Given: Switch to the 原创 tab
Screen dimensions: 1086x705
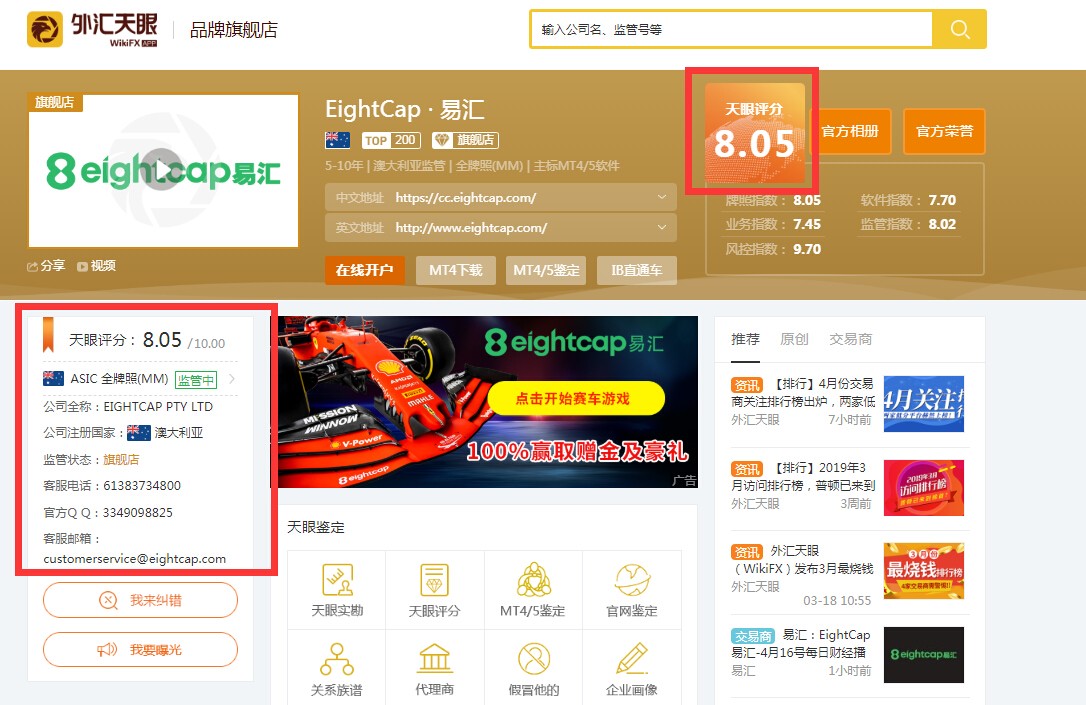Looking at the screenshot, I should [x=794, y=339].
